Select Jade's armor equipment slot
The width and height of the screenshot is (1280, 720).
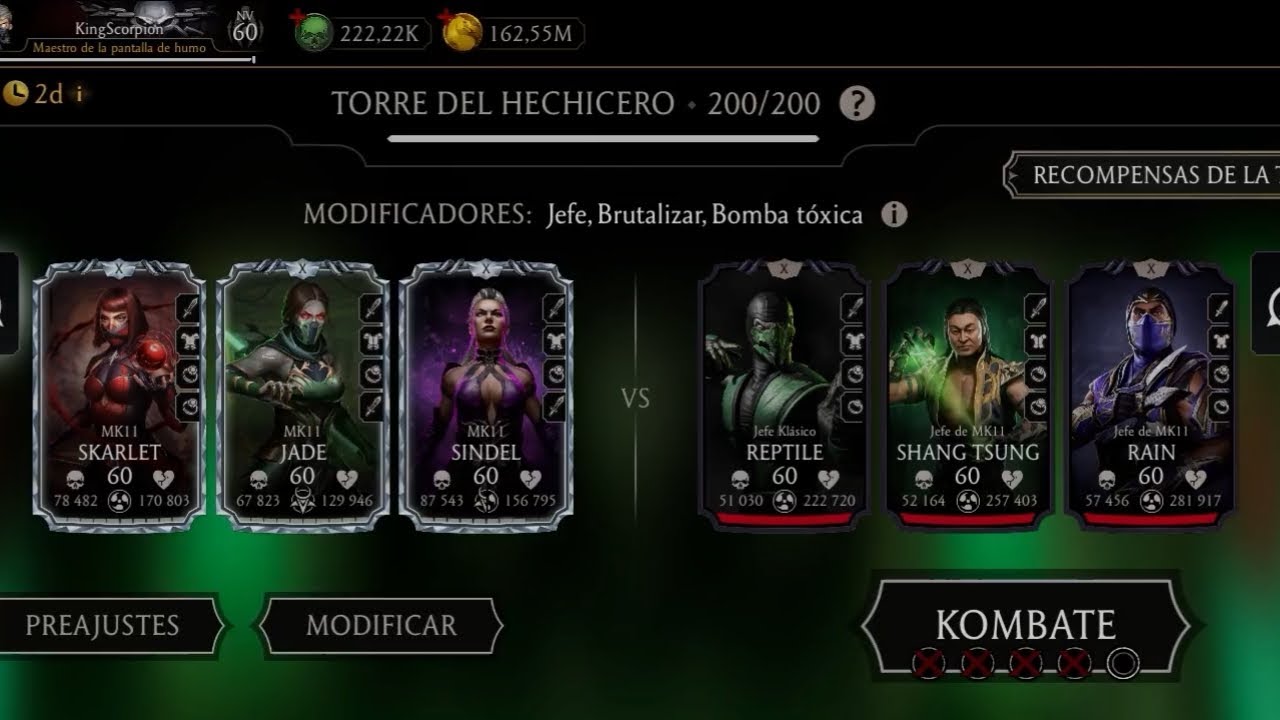(371, 342)
